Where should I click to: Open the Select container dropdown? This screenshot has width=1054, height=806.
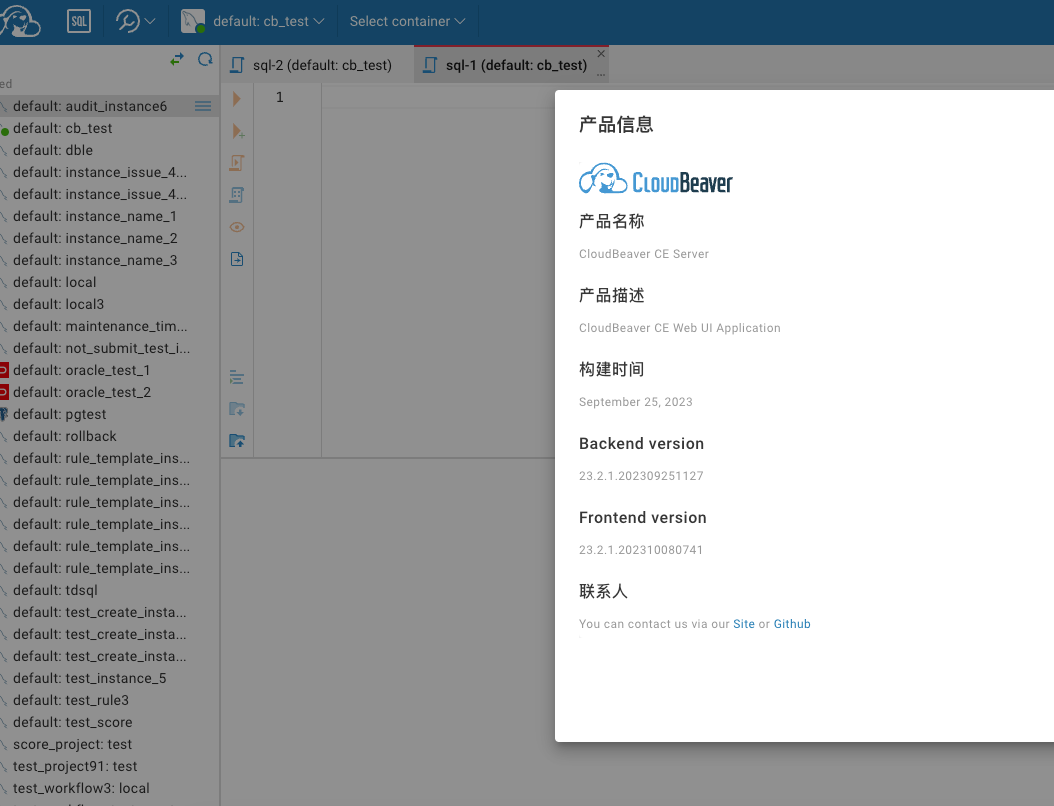pyautogui.click(x=407, y=20)
